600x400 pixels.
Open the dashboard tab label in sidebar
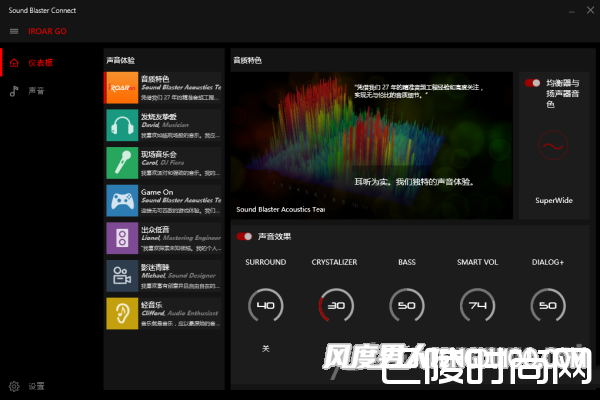(41, 63)
